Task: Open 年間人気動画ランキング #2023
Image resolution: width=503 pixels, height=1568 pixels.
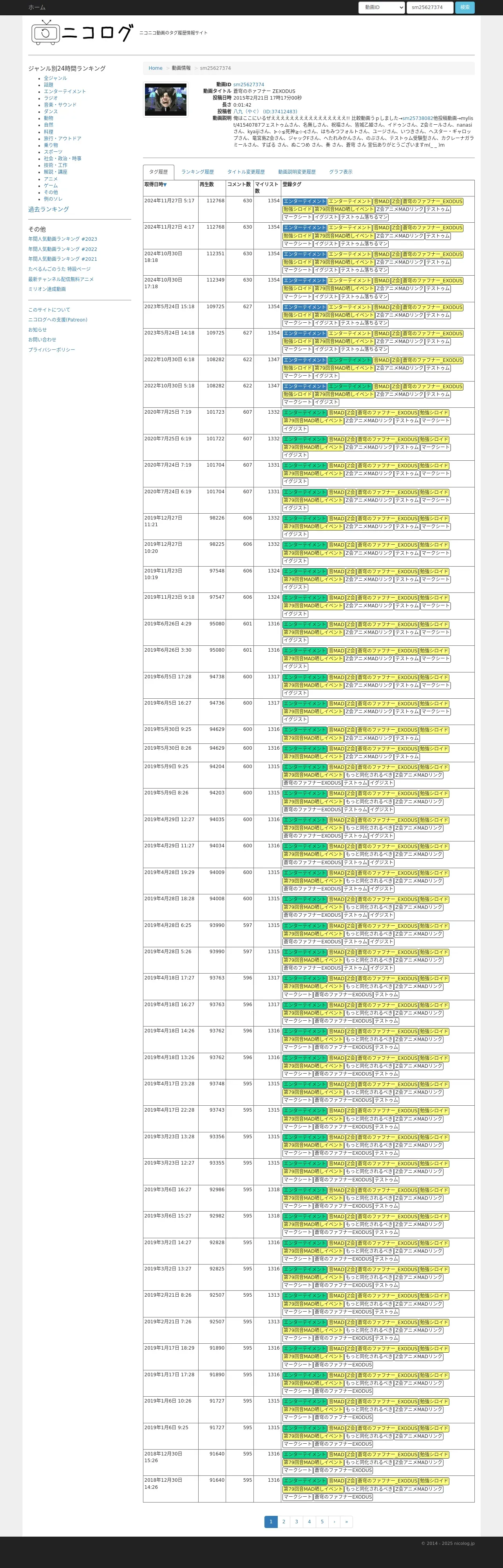Action: coord(63,239)
